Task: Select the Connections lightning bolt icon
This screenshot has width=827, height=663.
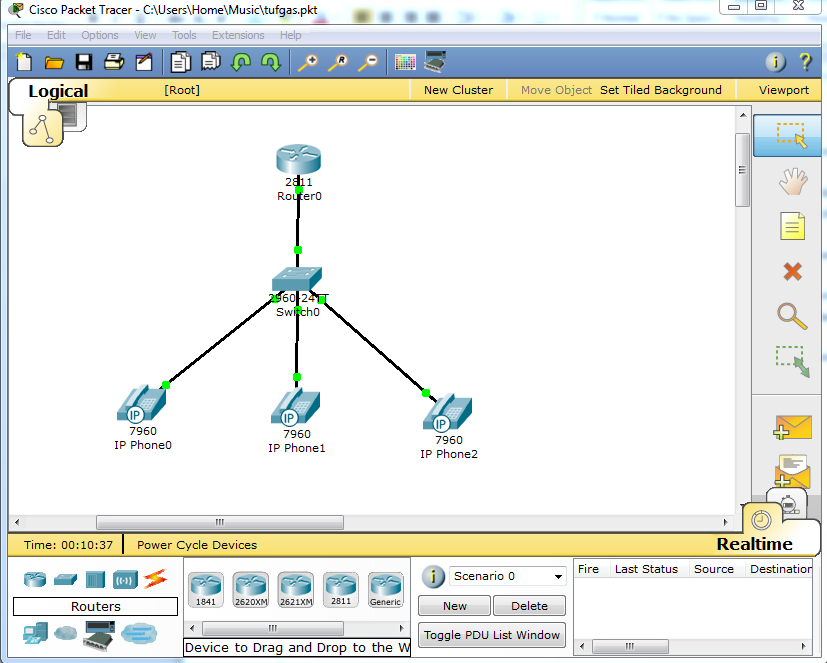Action: 156,579
